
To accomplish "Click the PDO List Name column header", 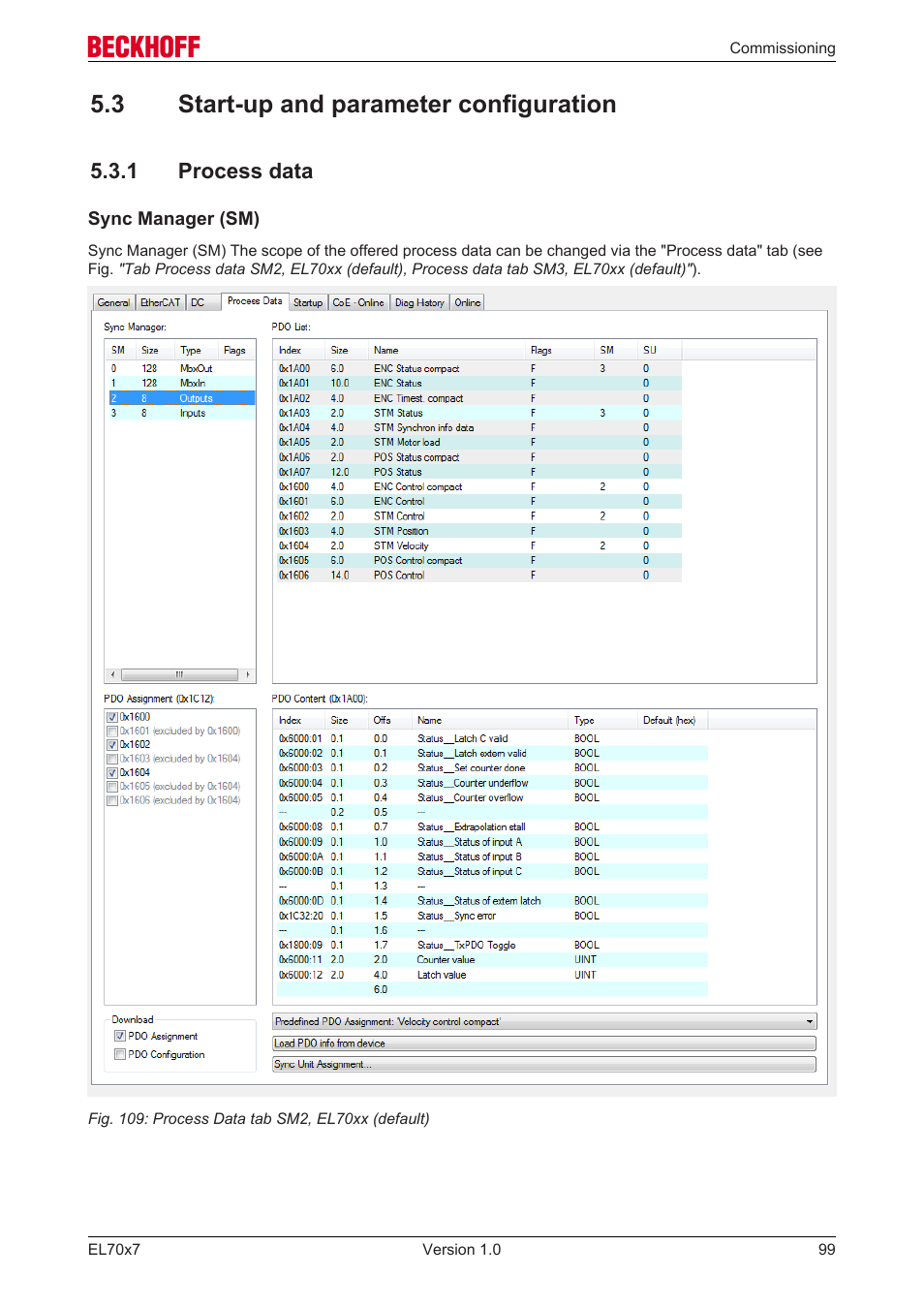I will click(x=447, y=351).
